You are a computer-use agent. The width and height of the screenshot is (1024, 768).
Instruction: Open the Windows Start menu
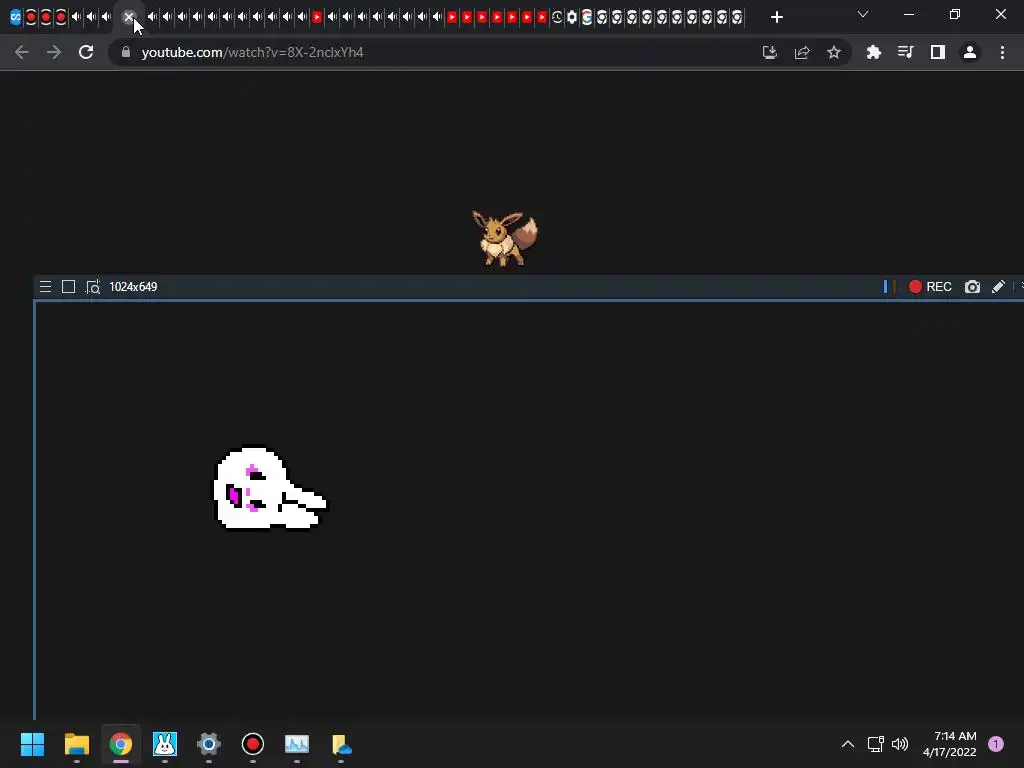coord(33,744)
